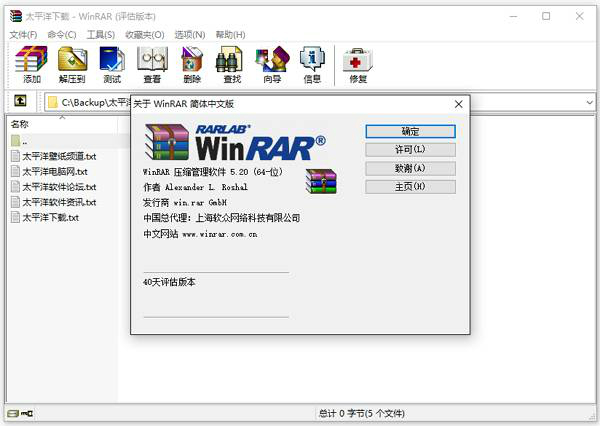Launch the Wizard (向导) toolbar icon
This screenshot has width=600, height=426.
[x=272, y=64]
